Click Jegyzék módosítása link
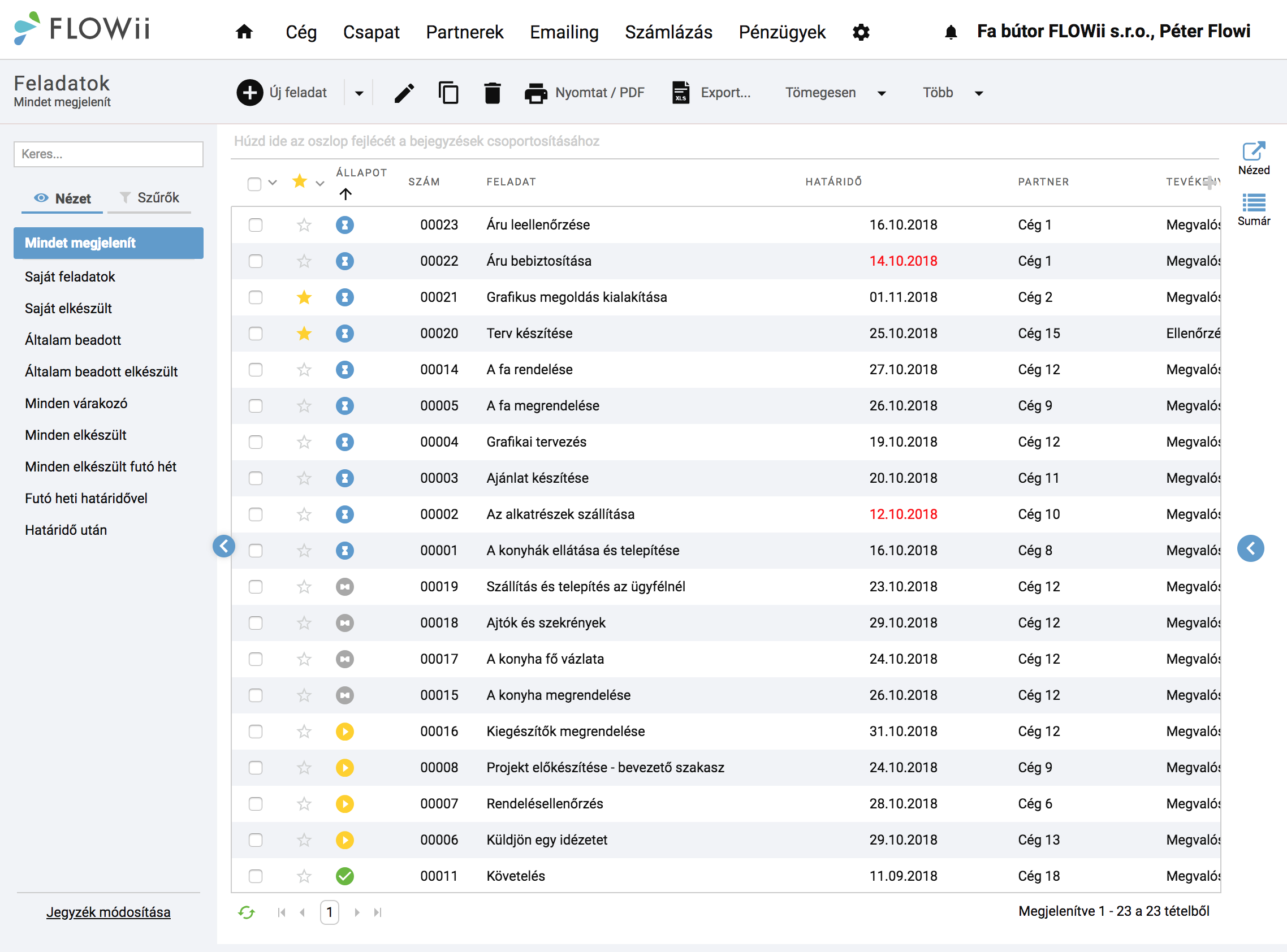Viewport: 1287px width, 952px height. click(x=109, y=912)
